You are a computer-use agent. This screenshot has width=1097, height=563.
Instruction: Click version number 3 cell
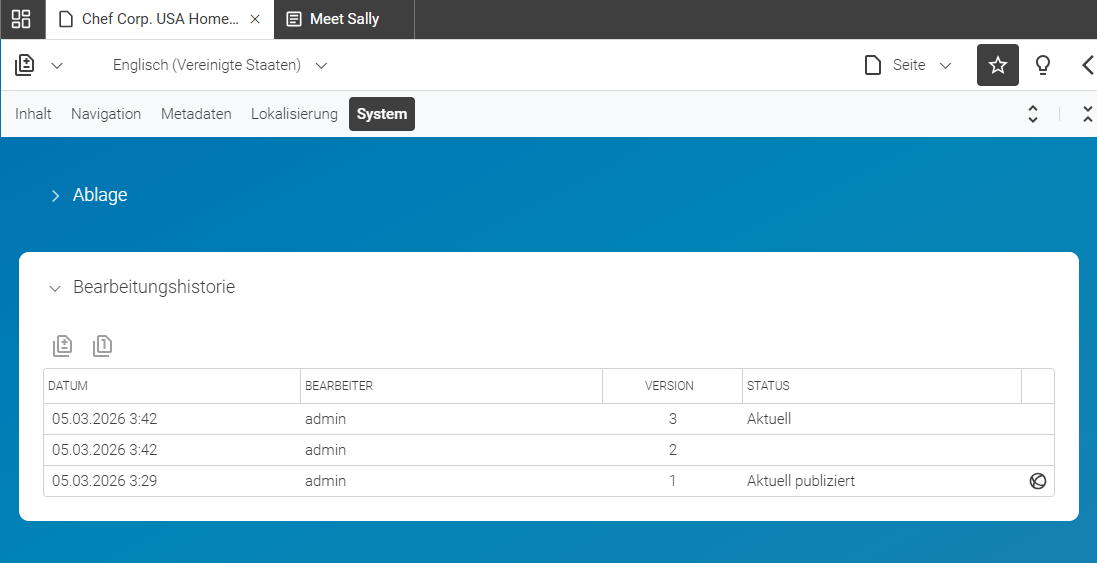[672, 419]
